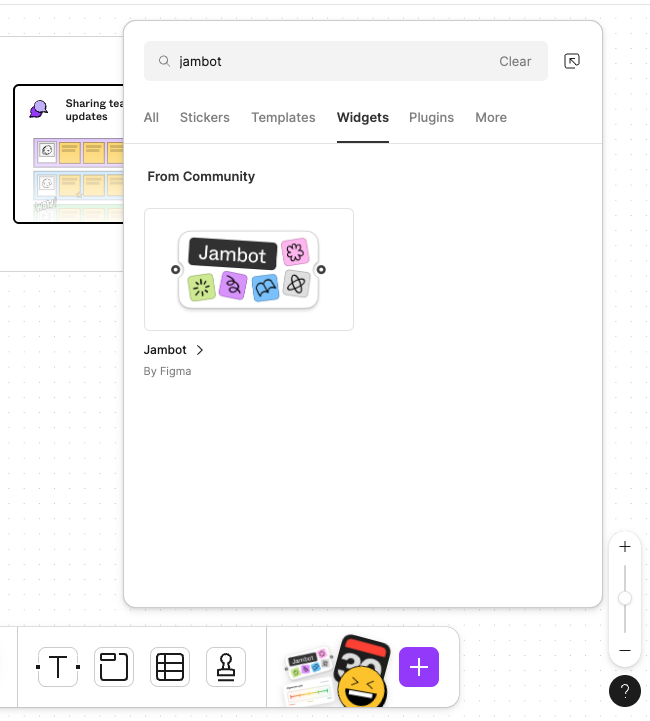Click the Sharing team updates template thumbnail
650x721 pixels.
[x=68, y=154]
